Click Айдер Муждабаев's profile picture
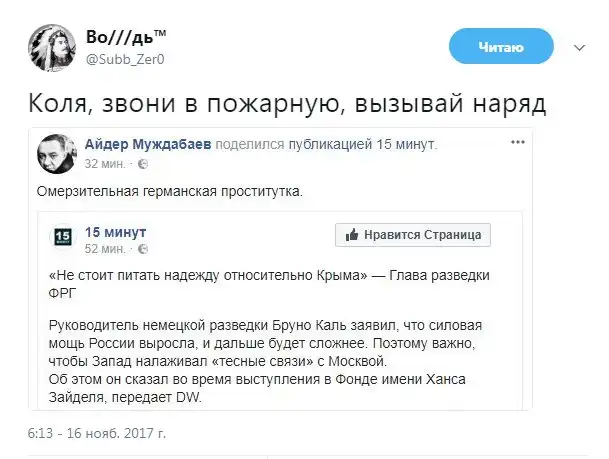609x459 pixels. [x=57, y=153]
